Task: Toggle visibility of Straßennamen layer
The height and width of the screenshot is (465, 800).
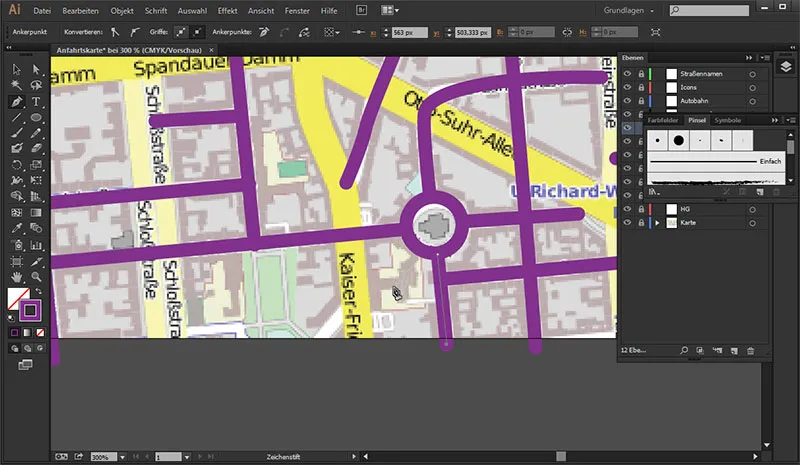Action: [x=627, y=74]
